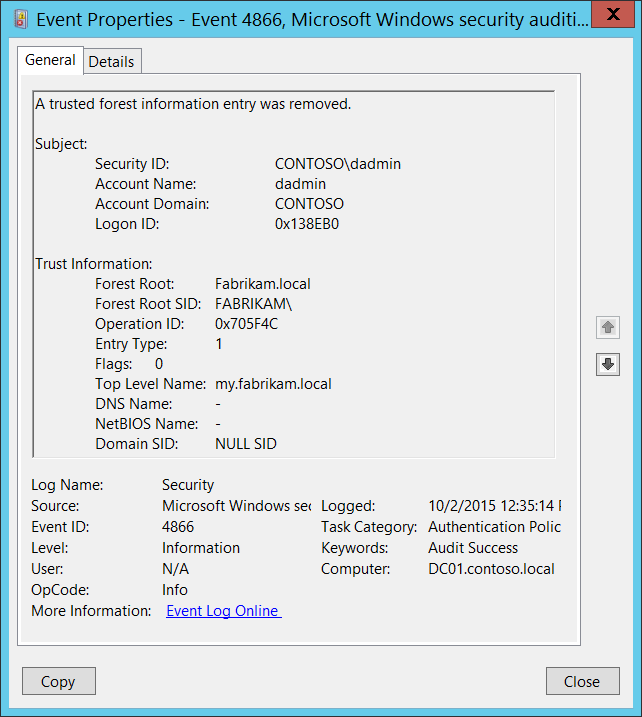This screenshot has height=717, width=642.
Task: Click the Close button at bottom
Action: coord(582,681)
